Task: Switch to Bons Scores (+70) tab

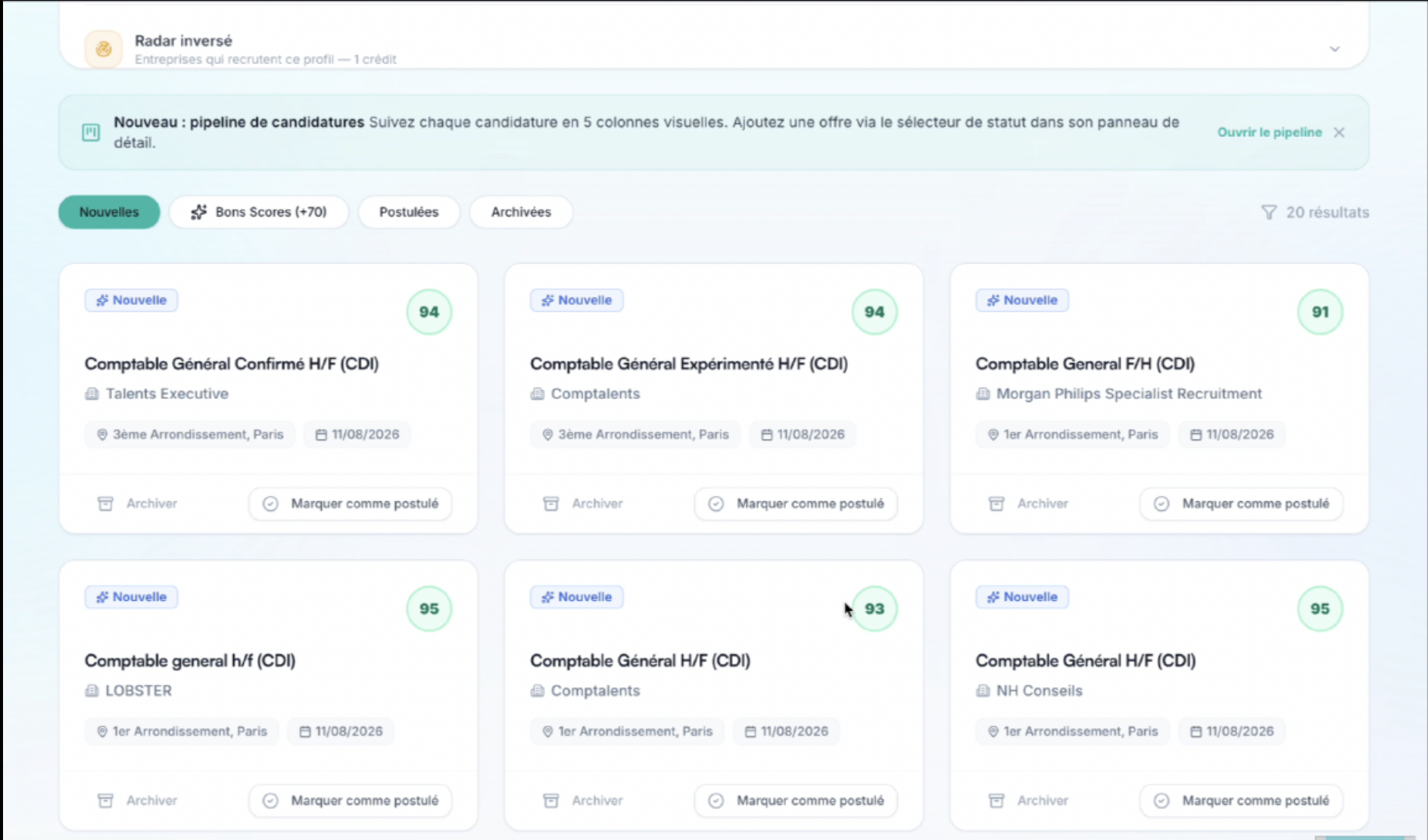Action: tap(259, 212)
